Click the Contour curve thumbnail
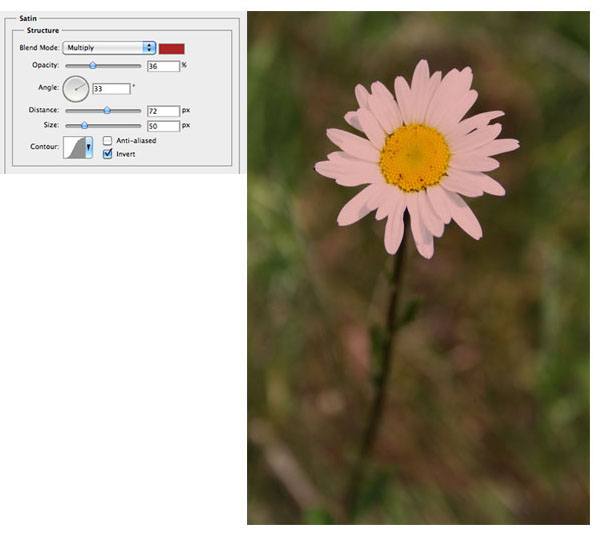 pos(75,148)
